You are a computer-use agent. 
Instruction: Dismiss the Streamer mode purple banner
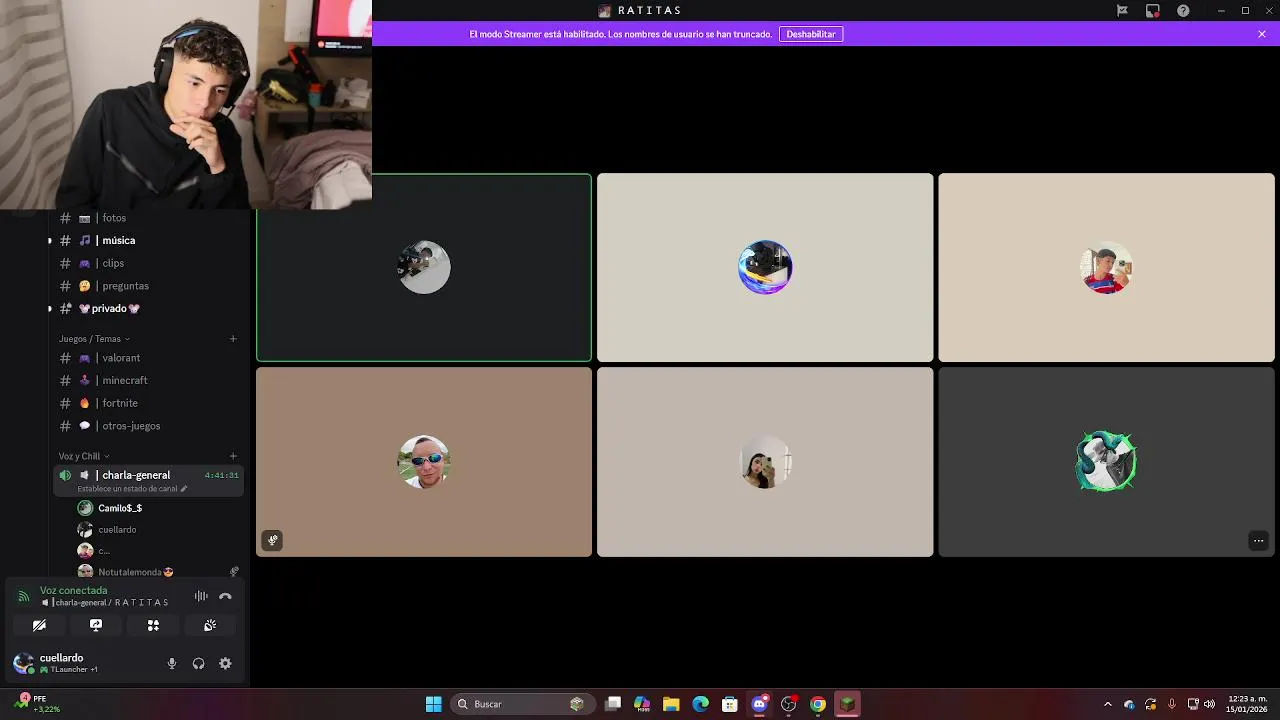[x=1262, y=34]
